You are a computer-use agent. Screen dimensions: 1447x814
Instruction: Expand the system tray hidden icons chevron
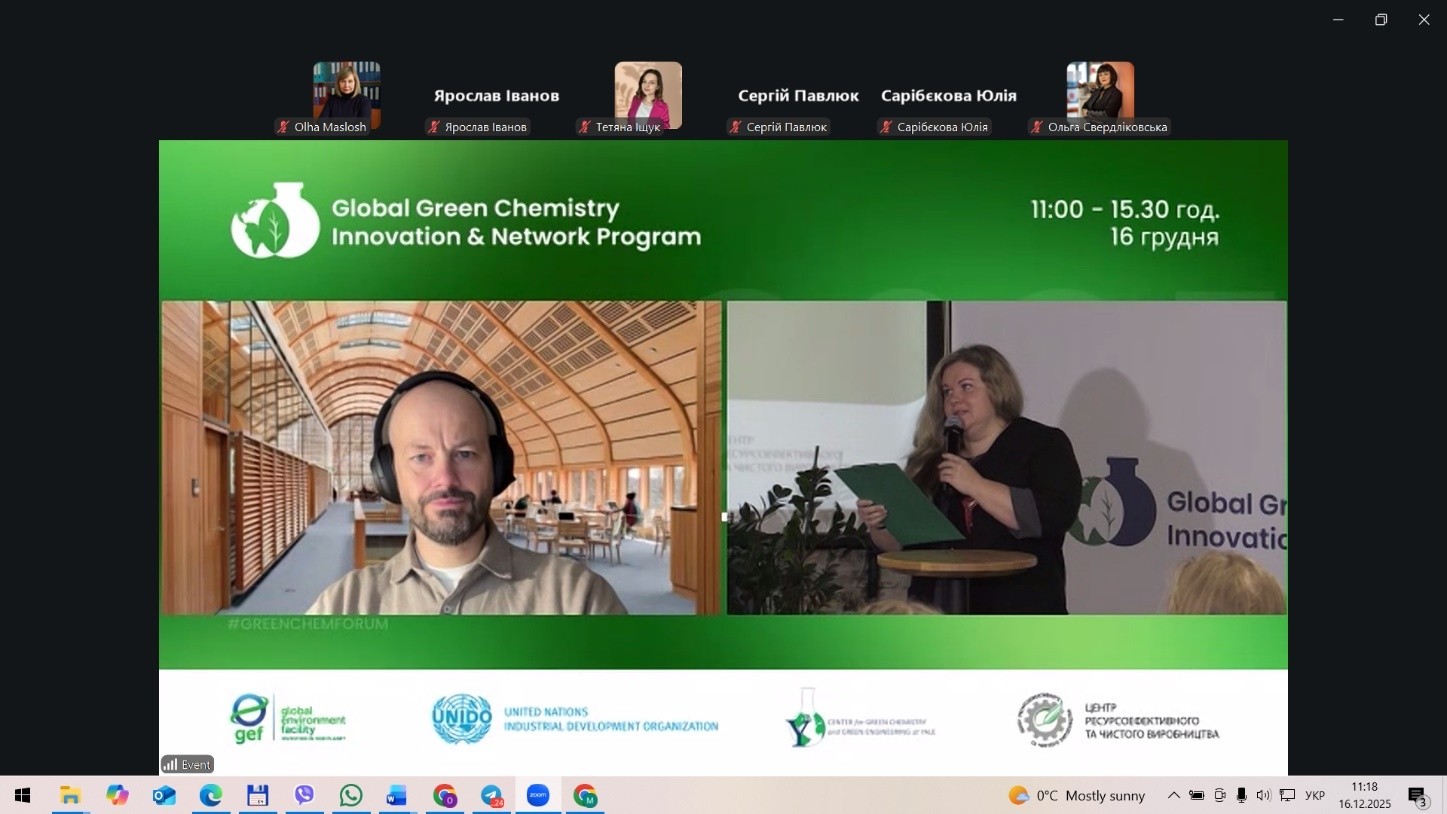click(1173, 795)
